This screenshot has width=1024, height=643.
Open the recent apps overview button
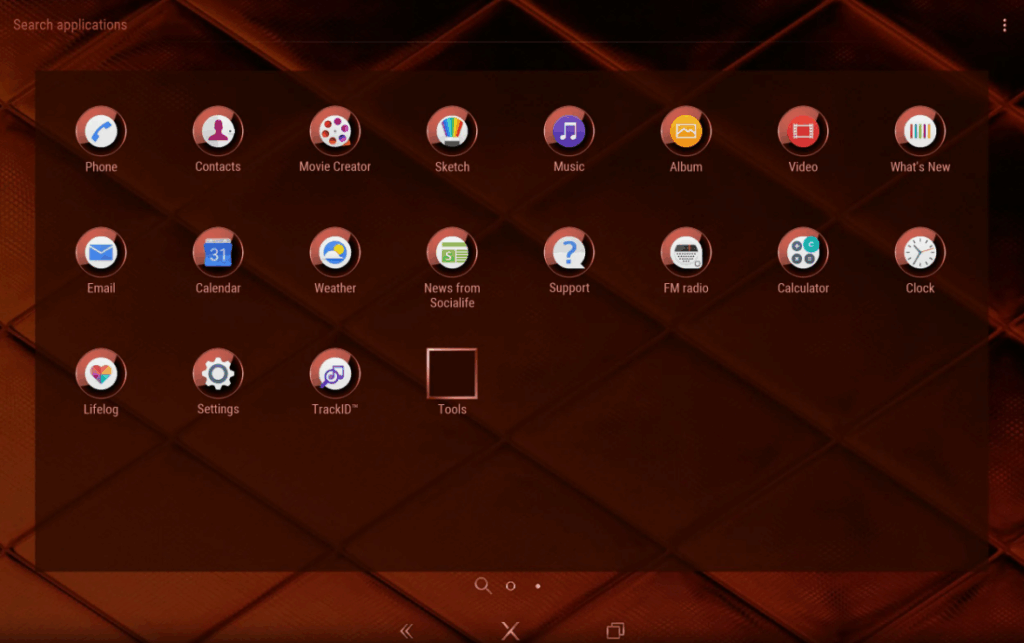click(615, 630)
